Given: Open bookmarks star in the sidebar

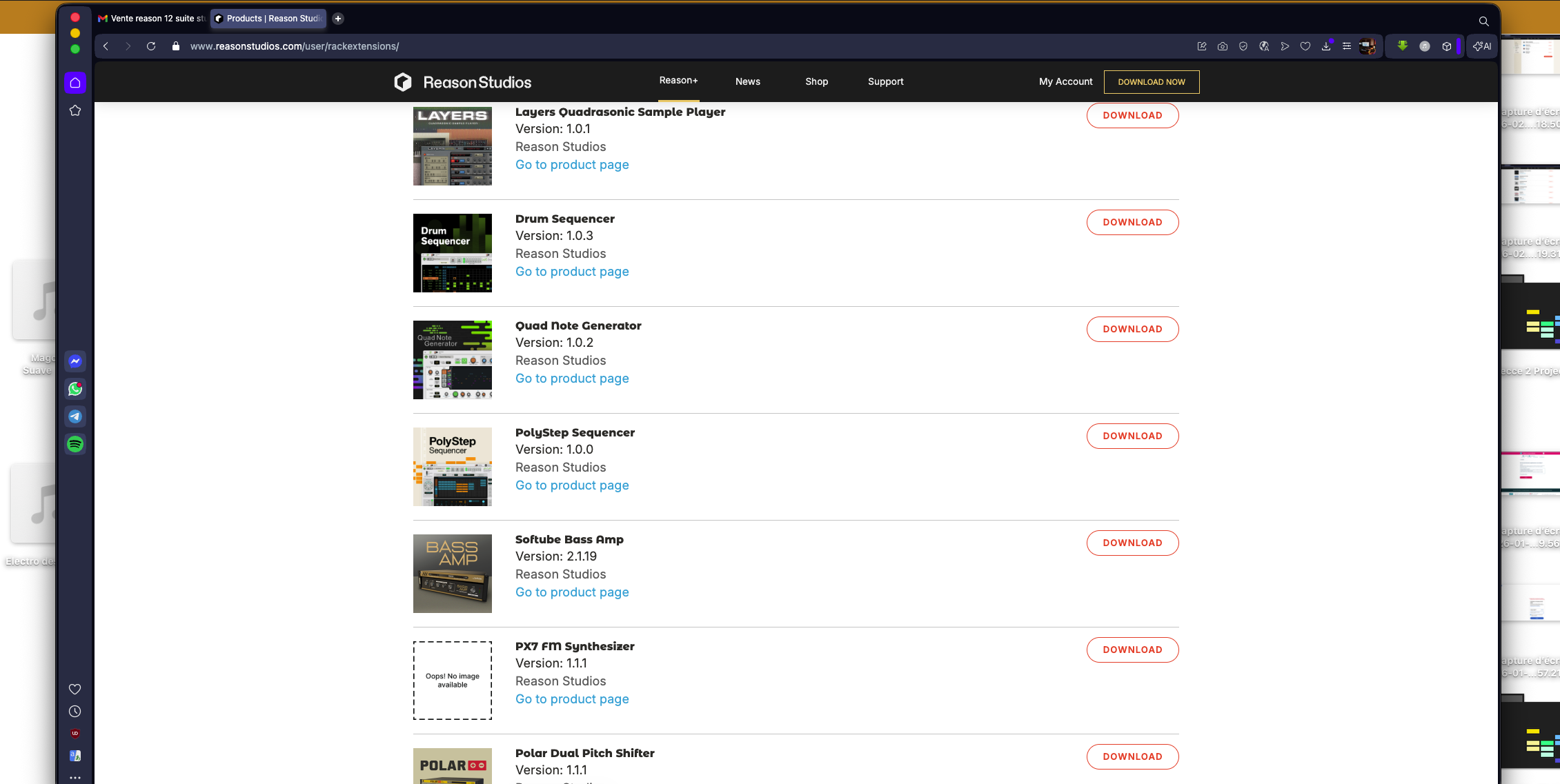Looking at the screenshot, I should pos(75,110).
